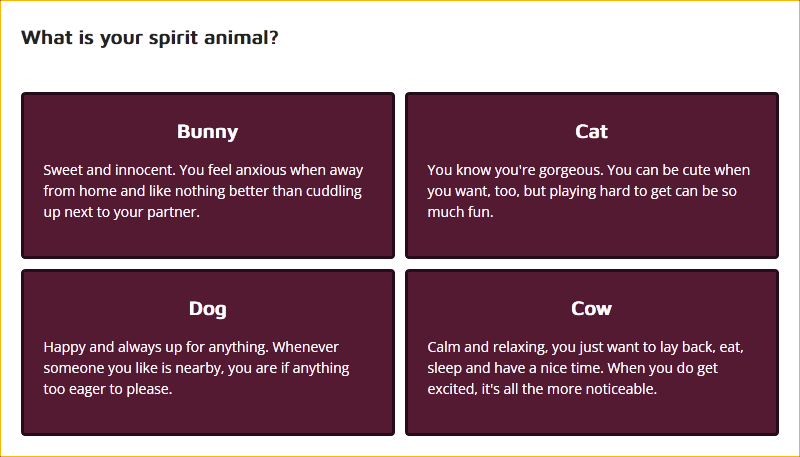
Task: Click the 'Bunny' title text
Action: (208, 132)
